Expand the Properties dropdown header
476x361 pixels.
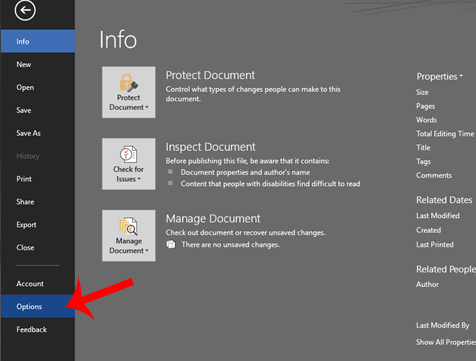pyautogui.click(x=440, y=77)
